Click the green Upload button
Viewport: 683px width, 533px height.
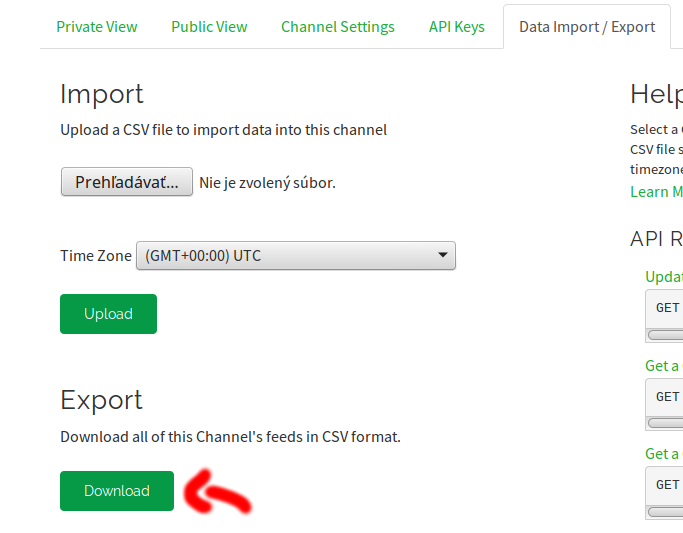click(108, 314)
